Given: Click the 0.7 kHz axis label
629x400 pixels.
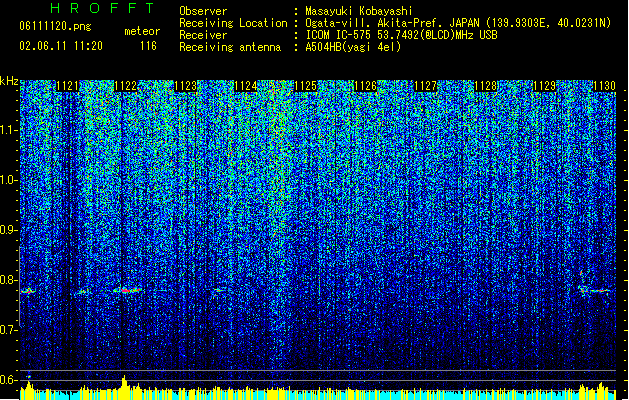Looking at the screenshot, I should tap(9, 330).
